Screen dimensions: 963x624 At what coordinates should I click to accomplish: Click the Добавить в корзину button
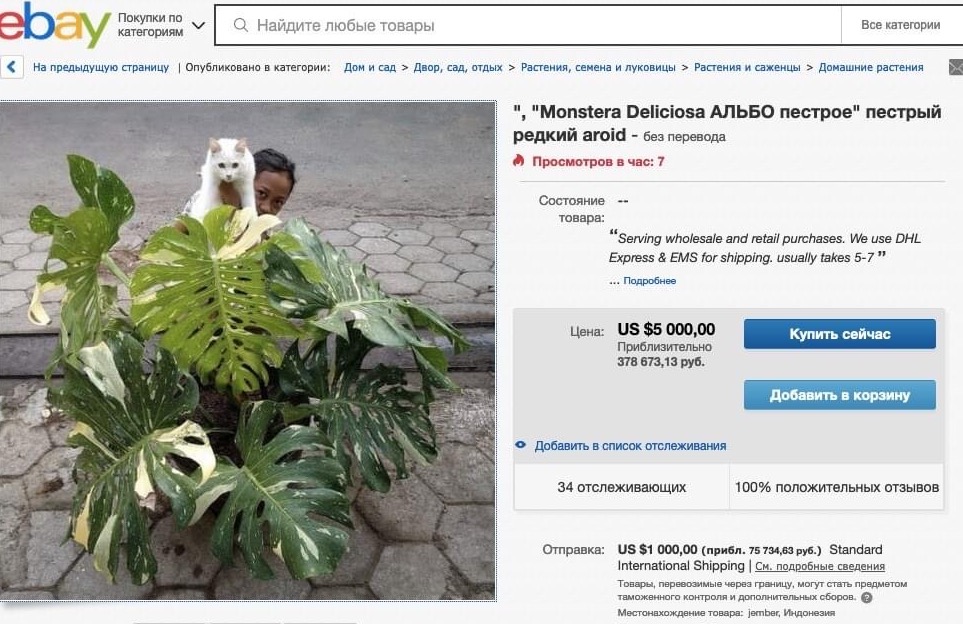pos(840,395)
